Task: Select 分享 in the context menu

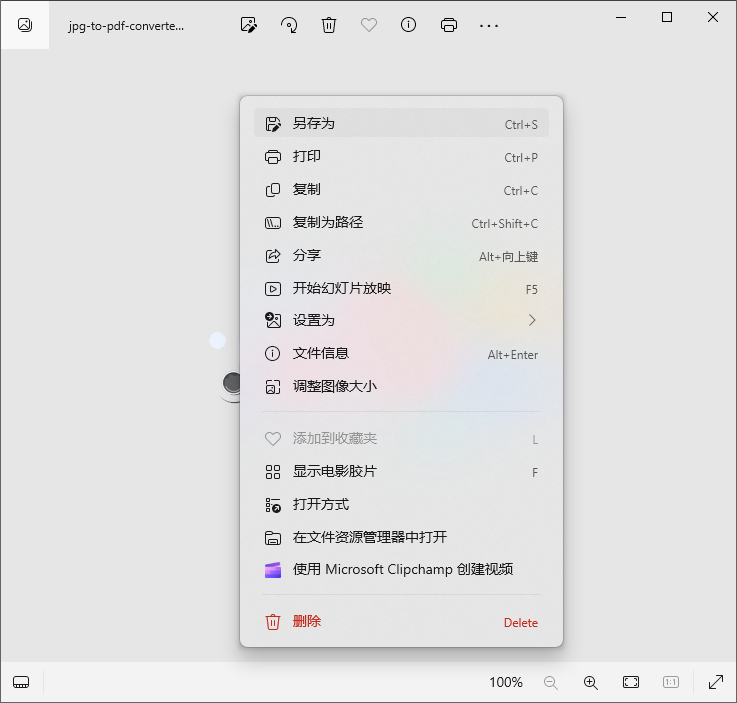Action: click(401, 256)
